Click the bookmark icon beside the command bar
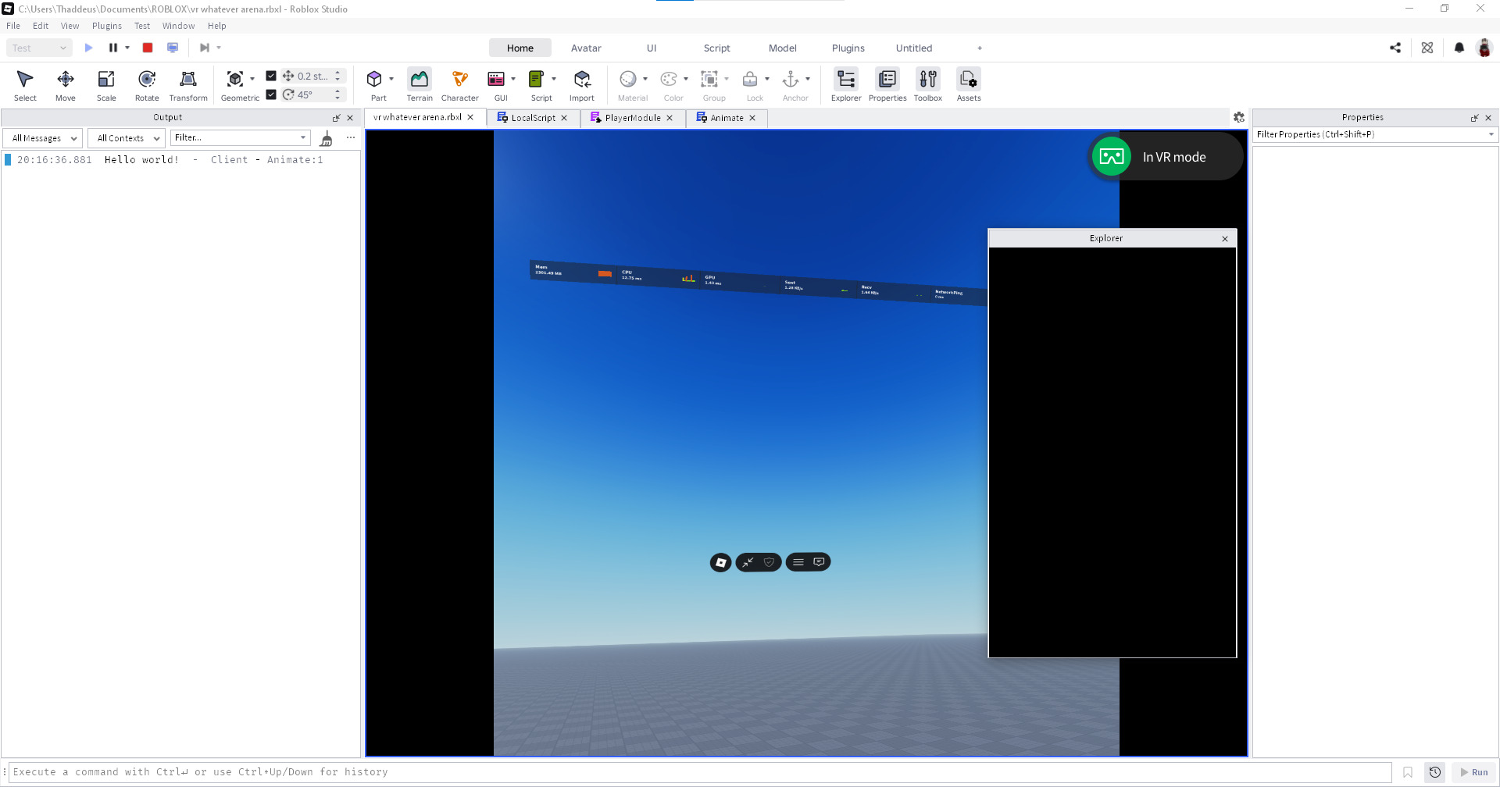Image resolution: width=1500 pixels, height=812 pixels. (x=1408, y=772)
